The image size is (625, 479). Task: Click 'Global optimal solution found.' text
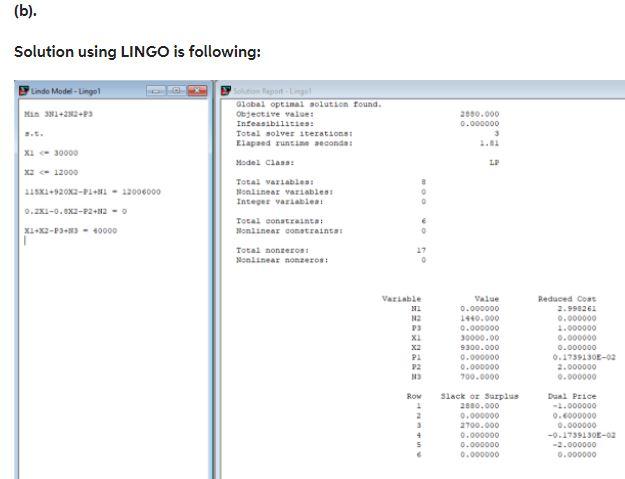pos(309,104)
